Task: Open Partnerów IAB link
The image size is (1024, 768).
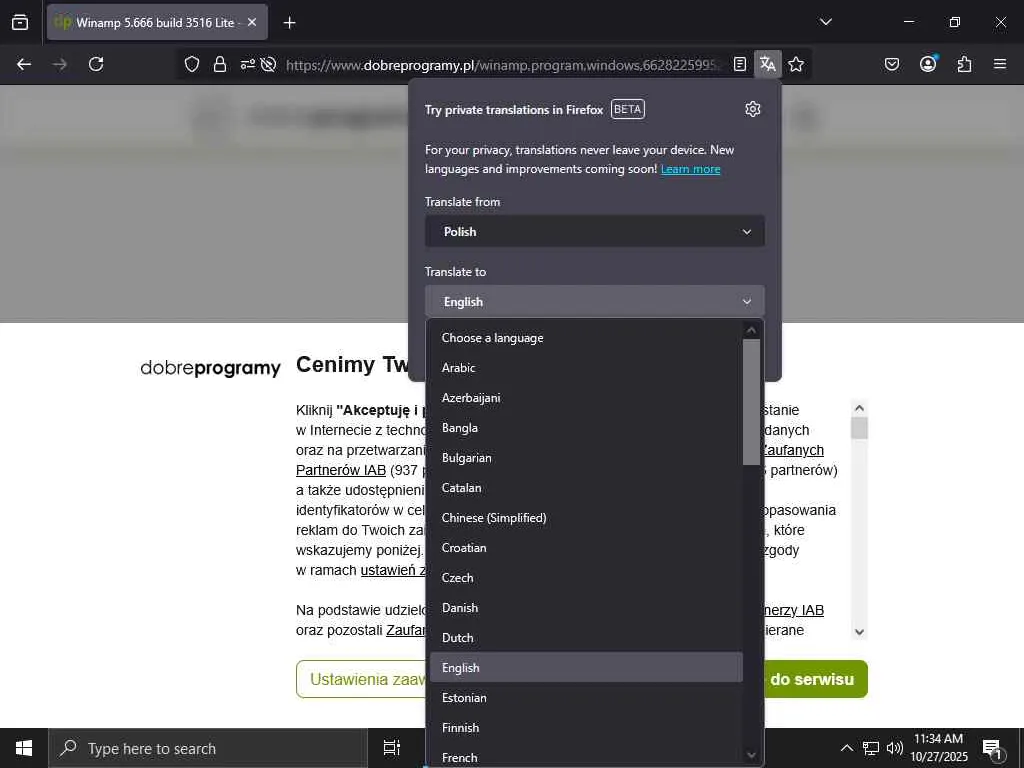Action: (340, 470)
